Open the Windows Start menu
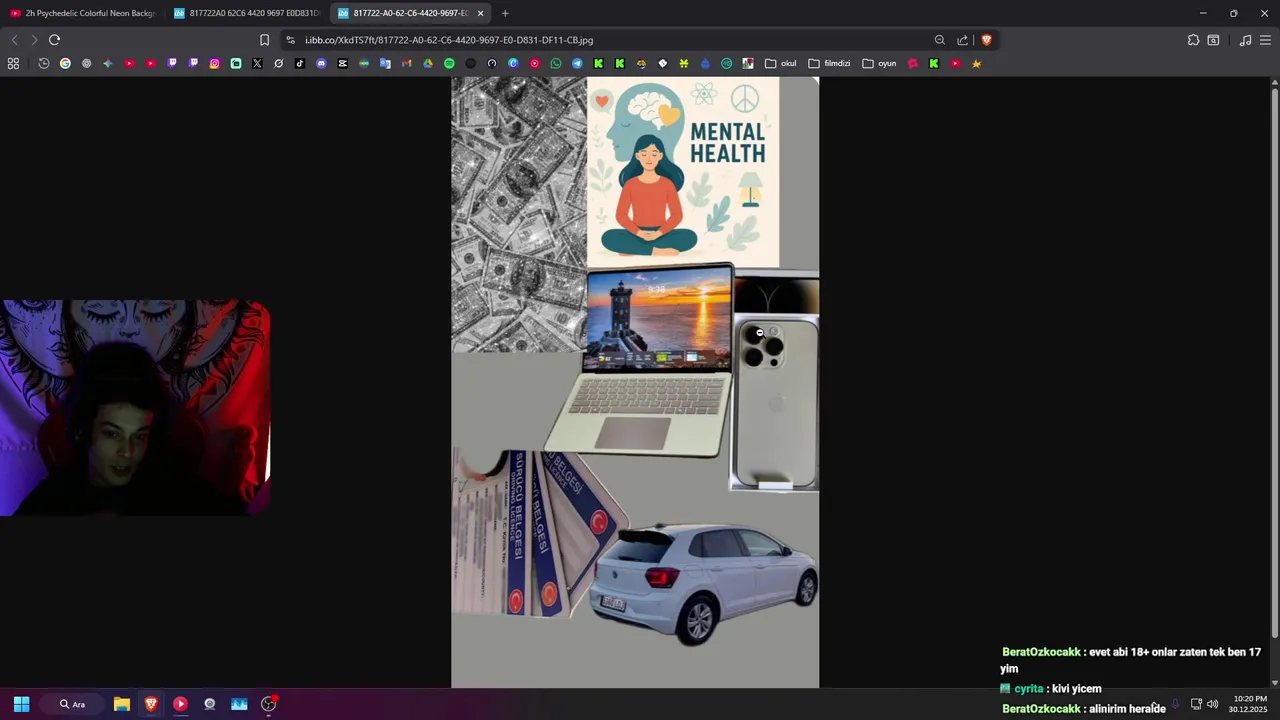1280x720 pixels. [x=21, y=704]
